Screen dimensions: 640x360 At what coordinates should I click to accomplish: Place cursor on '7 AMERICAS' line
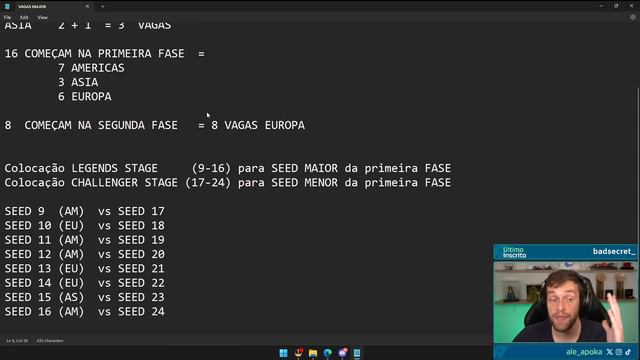click(91, 68)
